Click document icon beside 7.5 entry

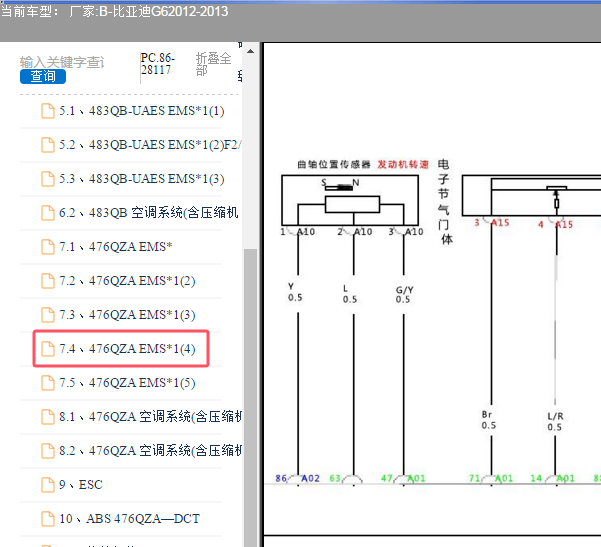[48, 383]
